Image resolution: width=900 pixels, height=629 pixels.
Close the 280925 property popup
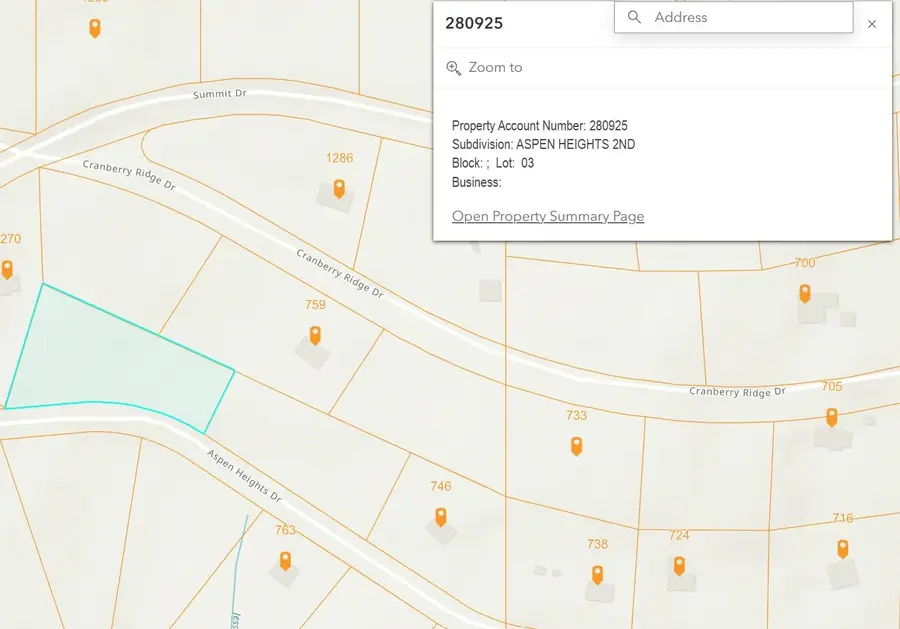[872, 24]
